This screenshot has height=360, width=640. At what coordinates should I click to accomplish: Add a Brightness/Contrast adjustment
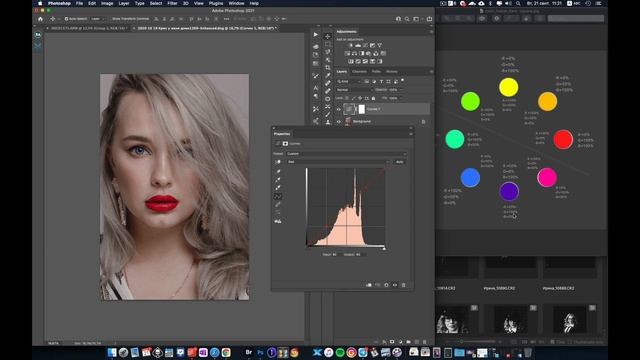pos(351,45)
